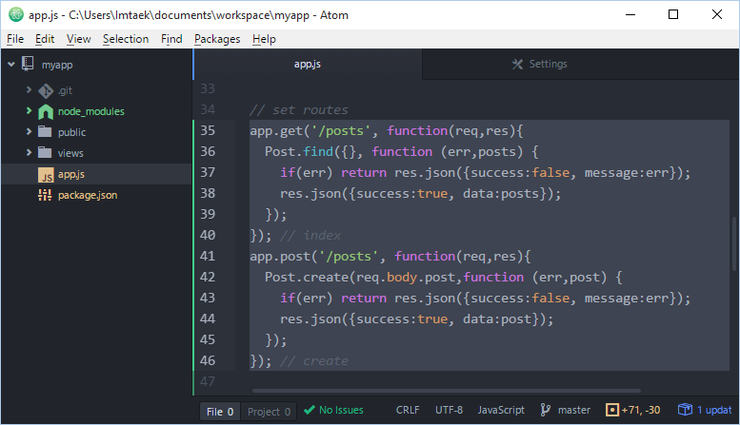Click the node_modules Node.js icon

(x=46, y=112)
